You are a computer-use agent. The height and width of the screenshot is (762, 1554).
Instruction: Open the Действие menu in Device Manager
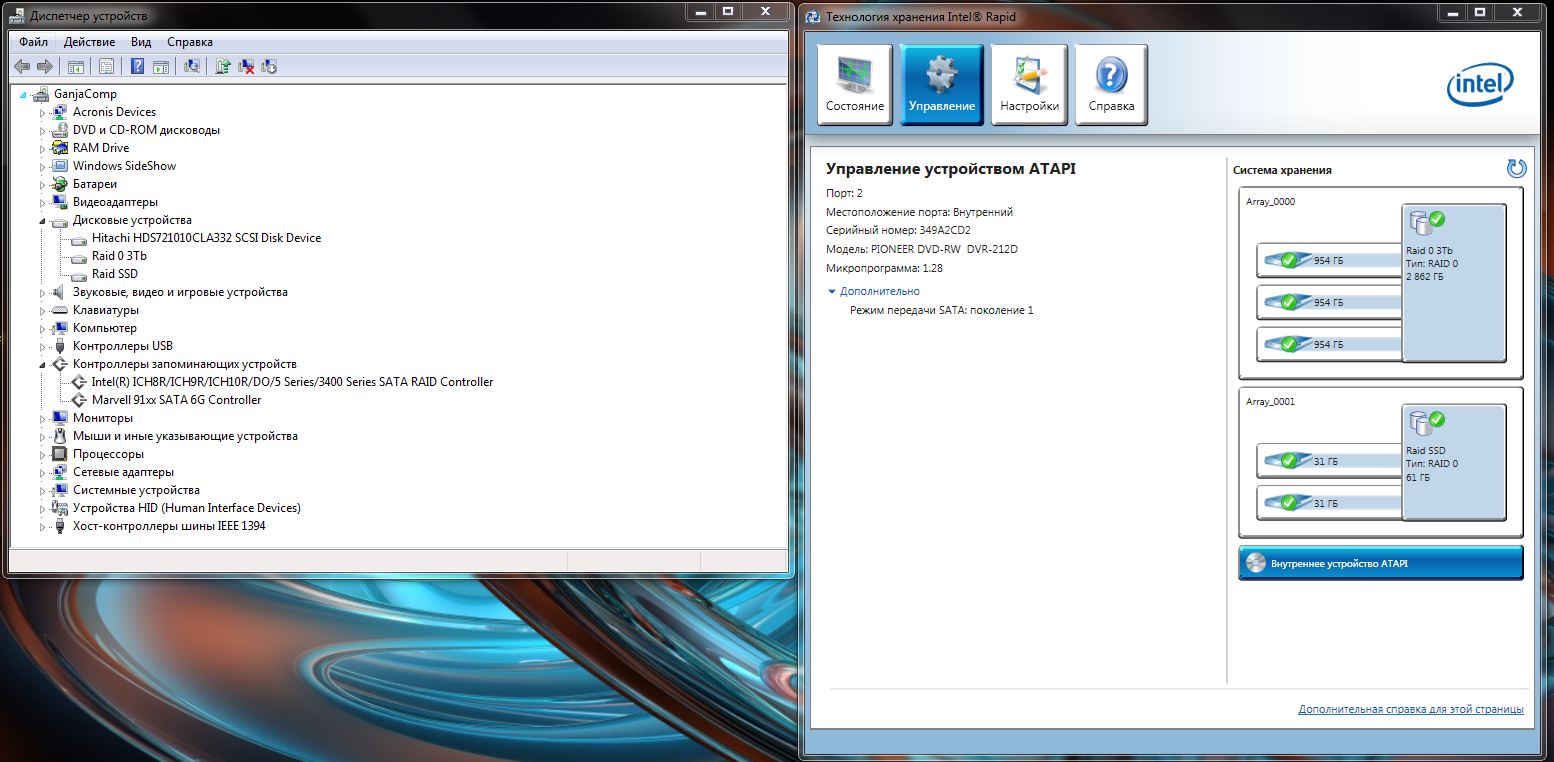(x=89, y=42)
